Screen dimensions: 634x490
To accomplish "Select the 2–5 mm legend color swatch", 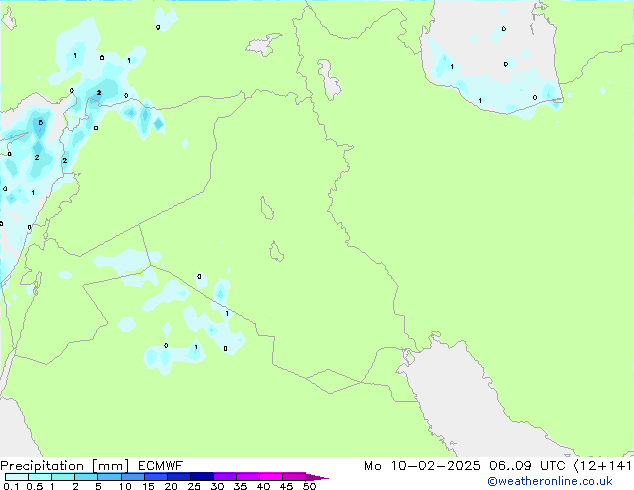I will point(86,477).
